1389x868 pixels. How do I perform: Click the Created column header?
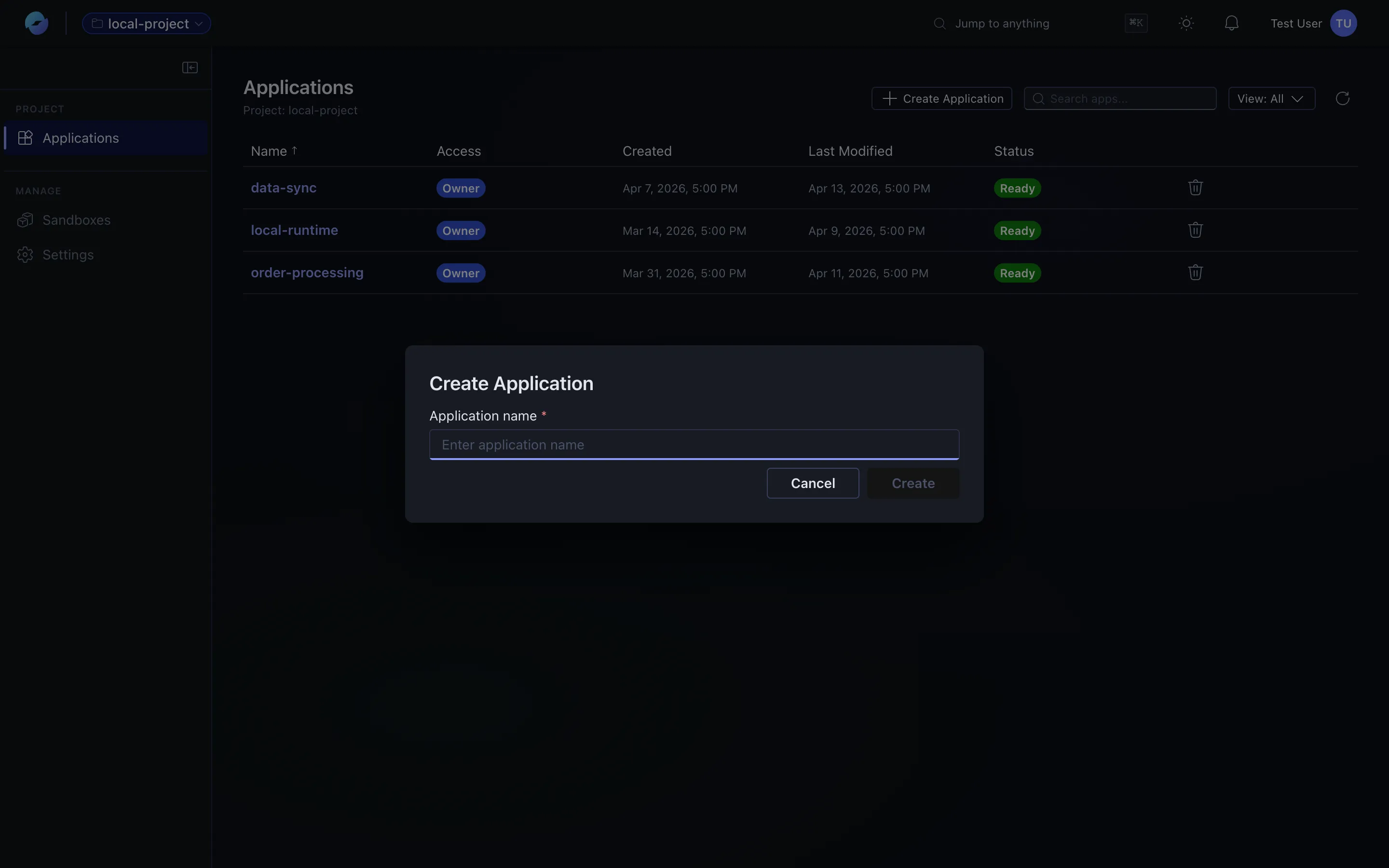[x=647, y=151]
